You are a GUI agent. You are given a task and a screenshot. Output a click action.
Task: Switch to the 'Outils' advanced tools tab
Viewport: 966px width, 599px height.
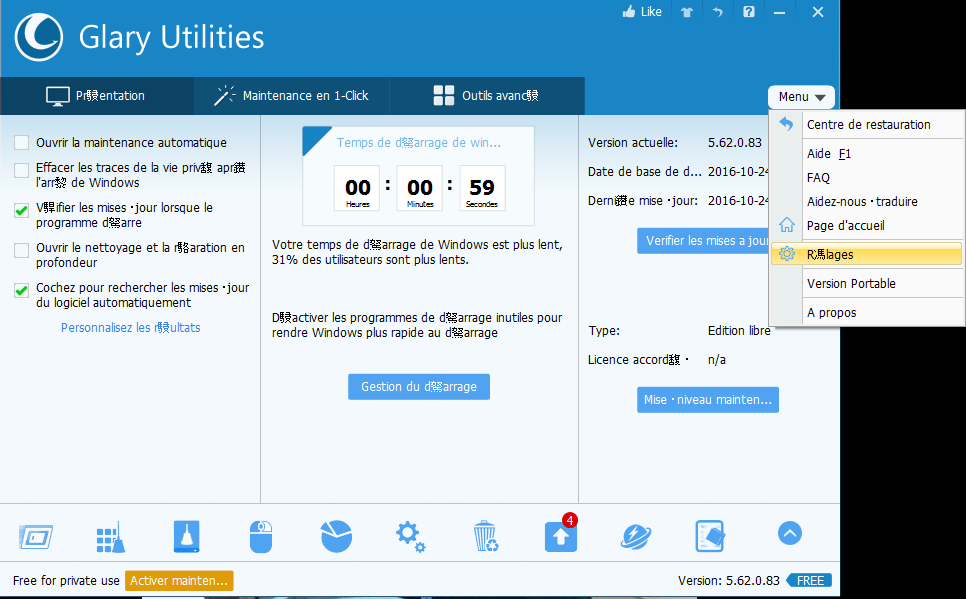click(487, 96)
